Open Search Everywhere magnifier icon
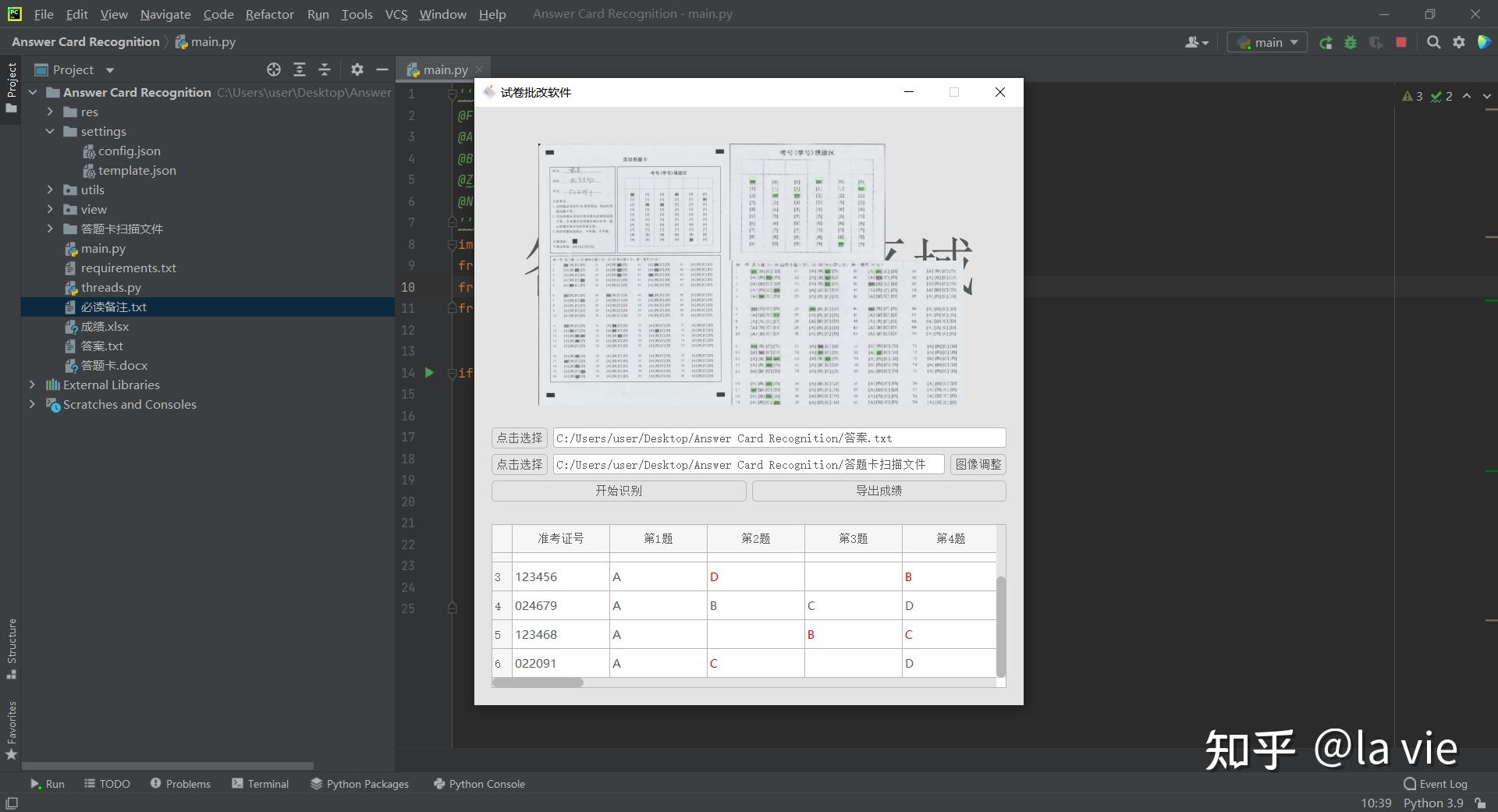 point(1433,43)
